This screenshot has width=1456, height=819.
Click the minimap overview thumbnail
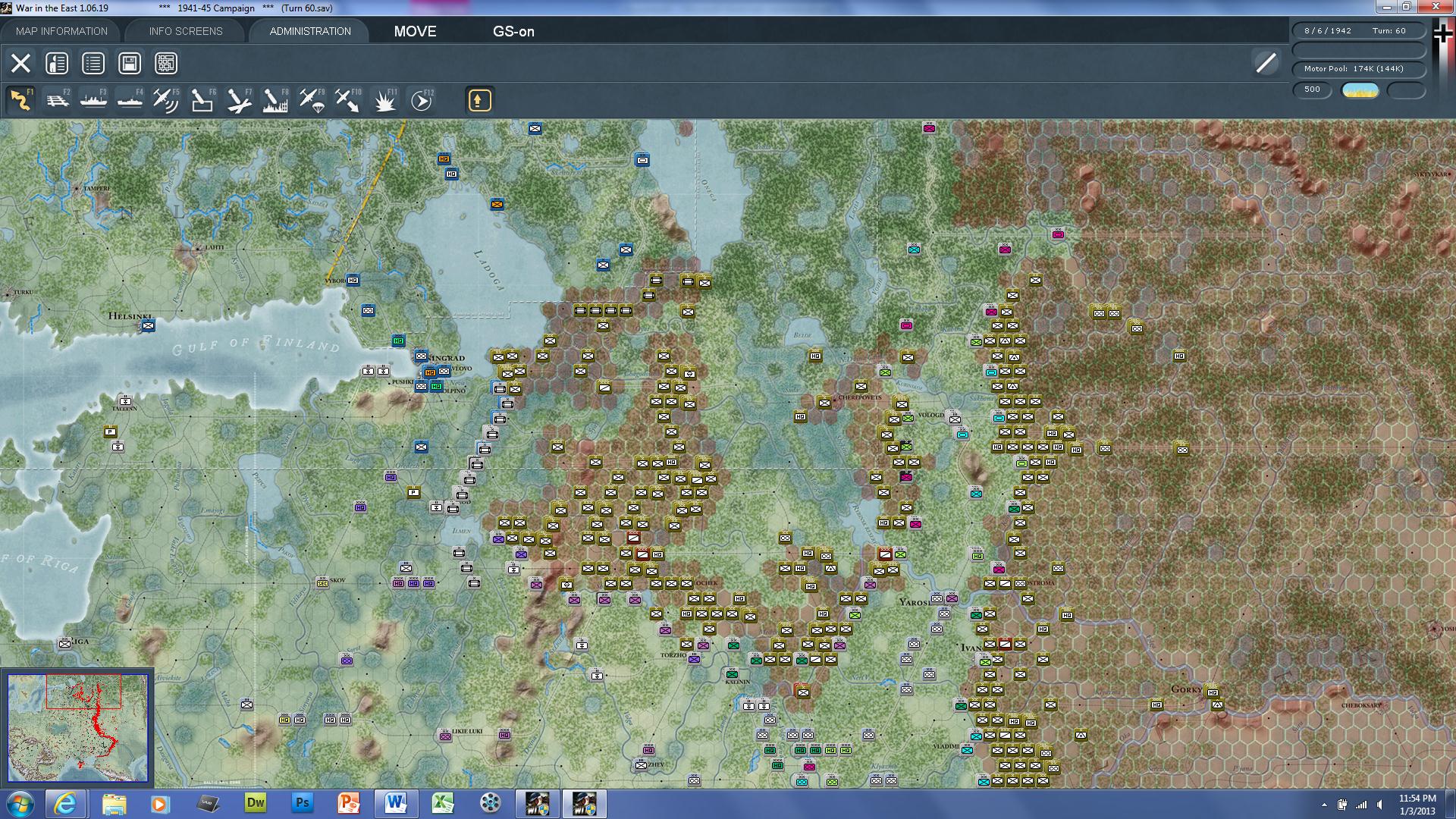[x=77, y=728]
